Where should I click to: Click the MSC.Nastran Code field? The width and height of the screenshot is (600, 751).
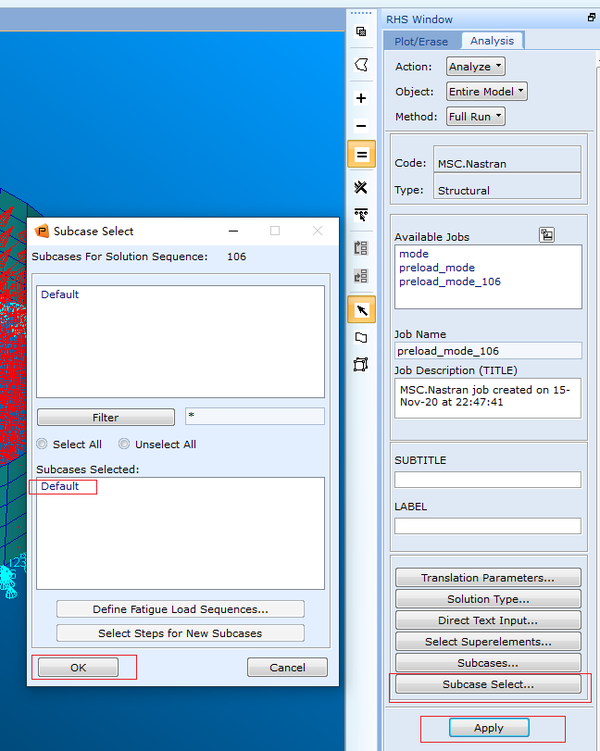pyautogui.click(x=507, y=160)
